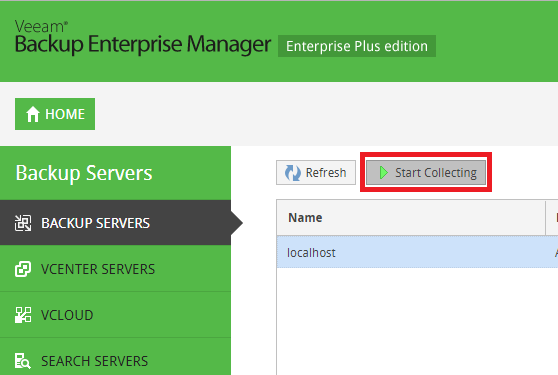Open the Backup Servers sidebar section
The image size is (558, 375).
point(115,223)
